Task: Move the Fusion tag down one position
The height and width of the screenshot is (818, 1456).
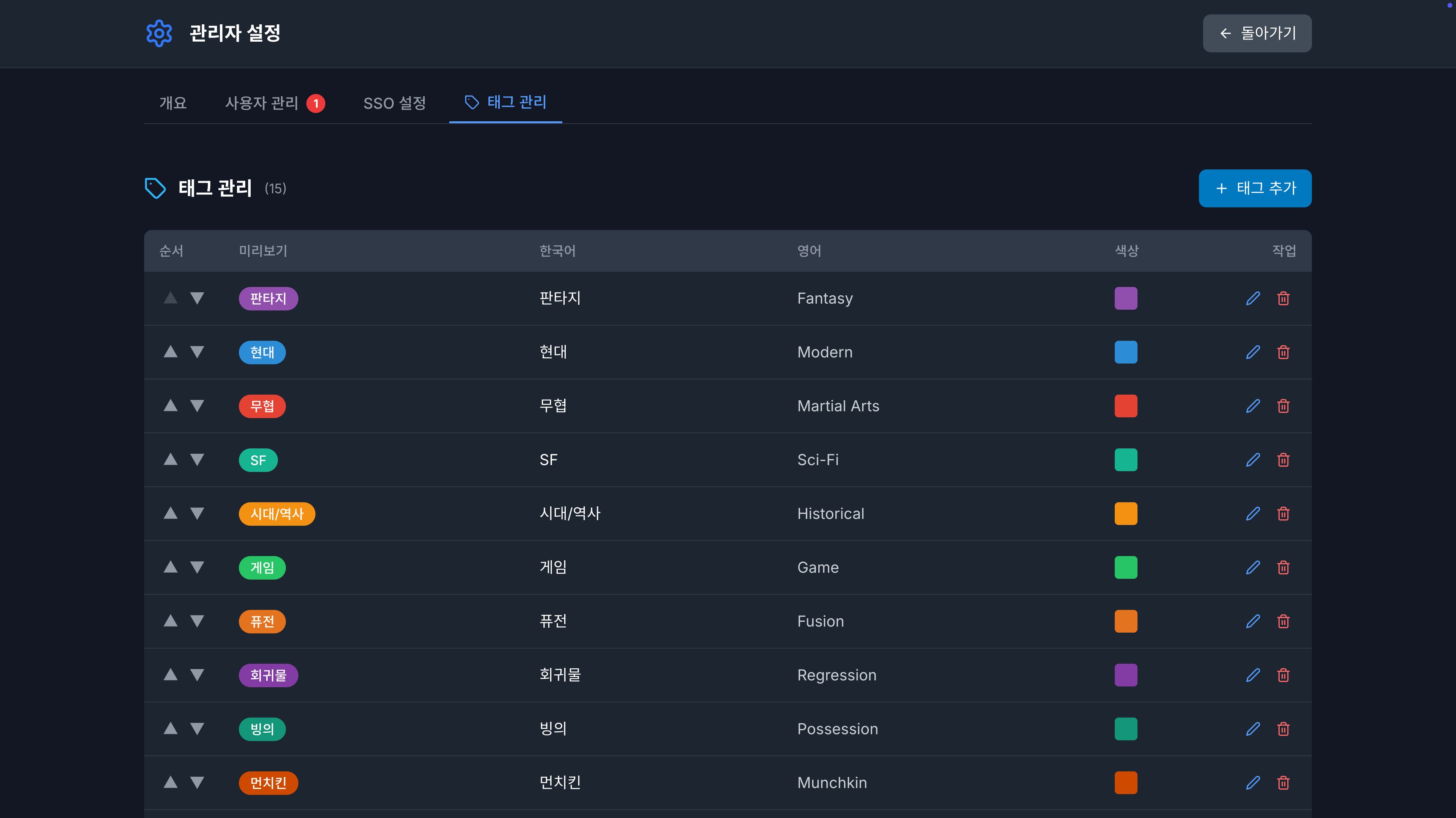Action: [197, 621]
